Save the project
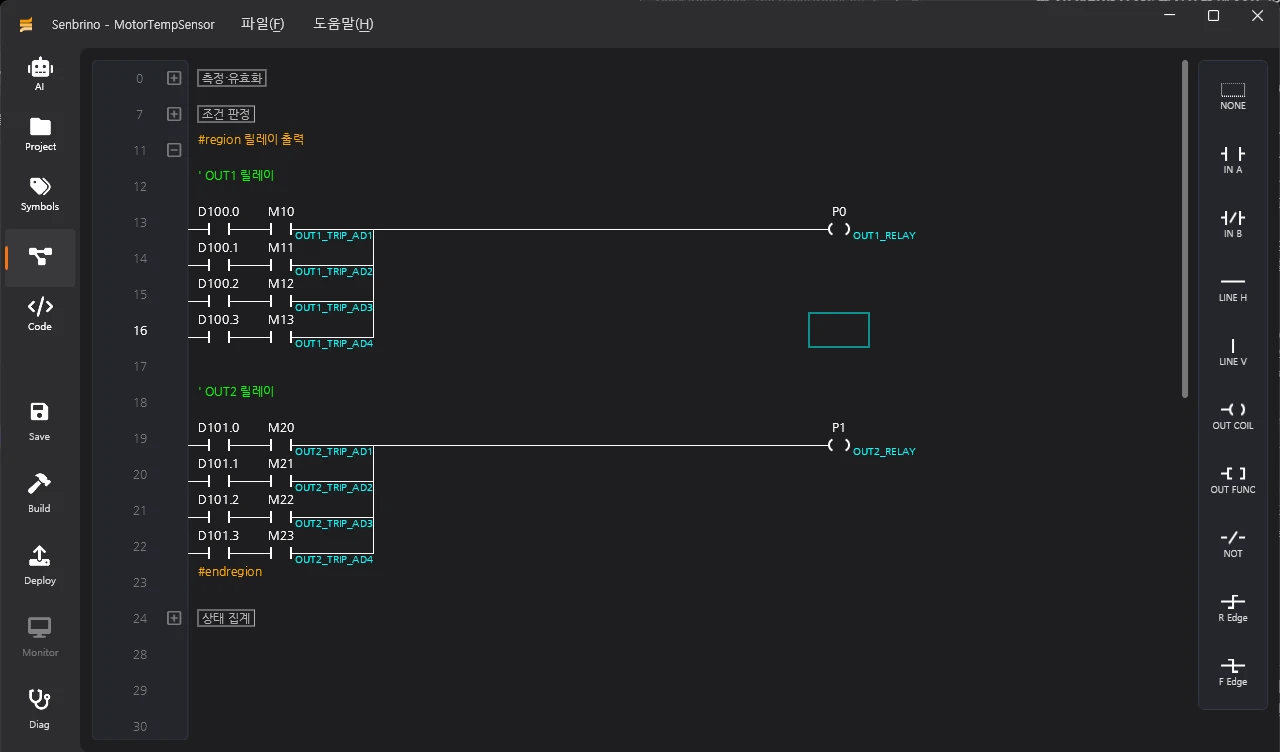The width and height of the screenshot is (1280, 752). pyautogui.click(x=40, y=421)
